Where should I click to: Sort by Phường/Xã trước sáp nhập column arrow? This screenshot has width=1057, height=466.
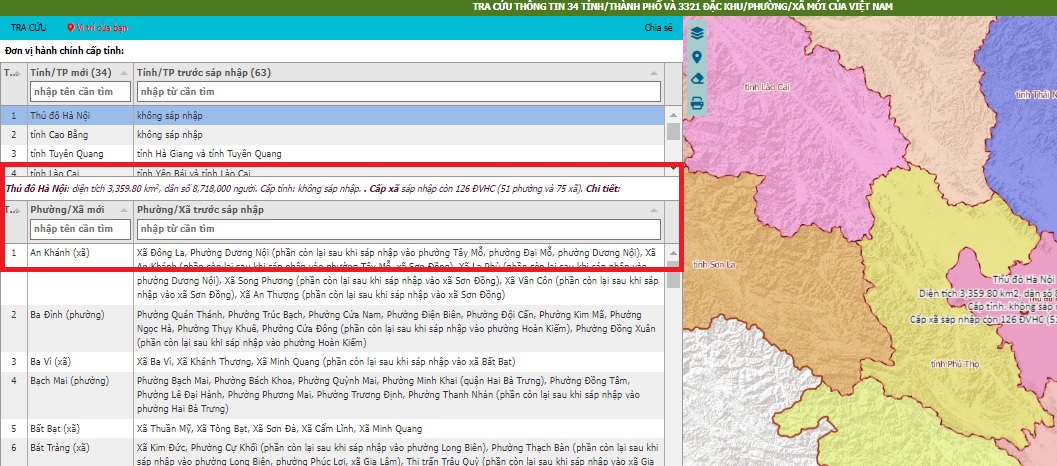(654, 210)
